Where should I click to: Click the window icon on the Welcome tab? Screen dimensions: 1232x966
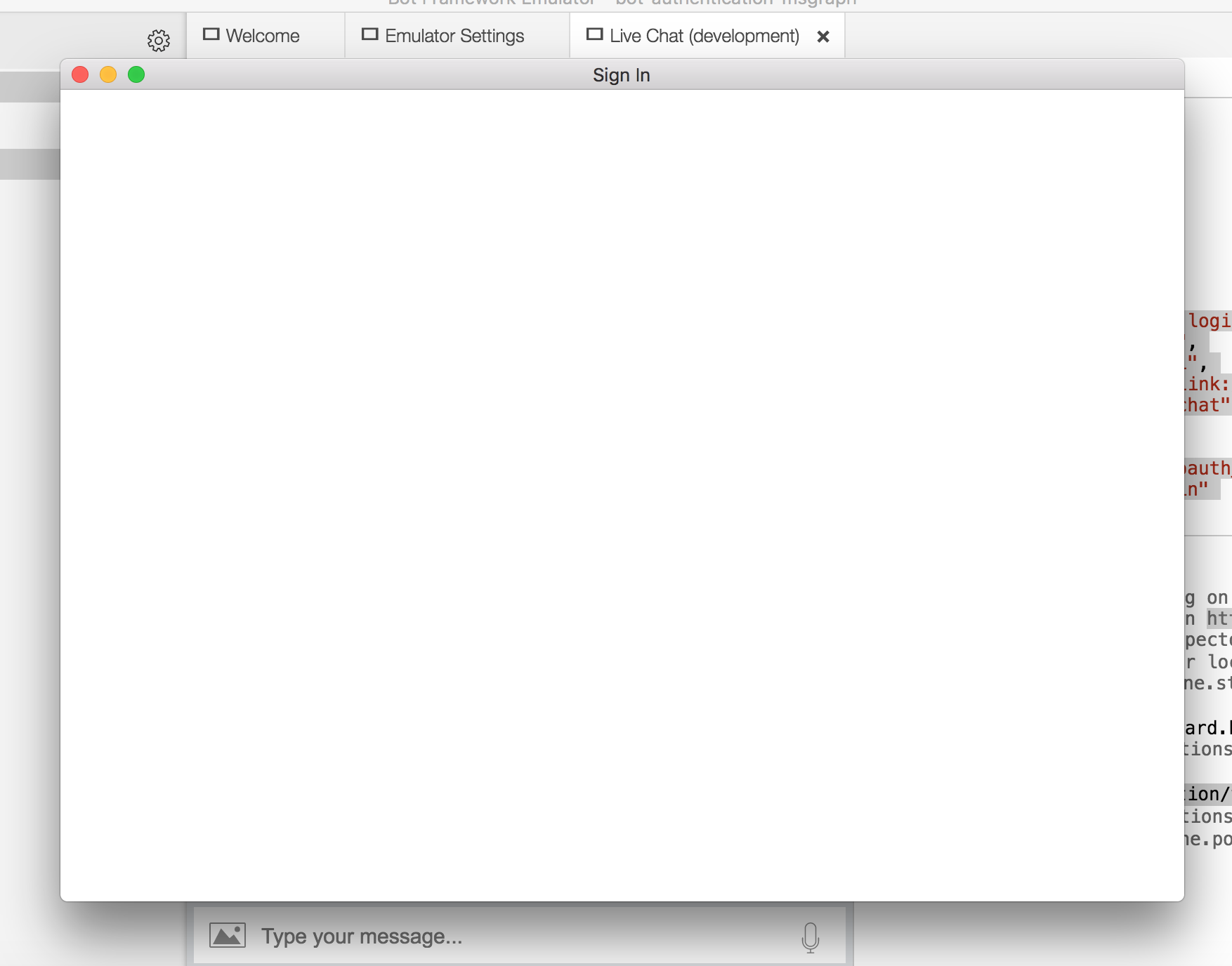point(211,32)
